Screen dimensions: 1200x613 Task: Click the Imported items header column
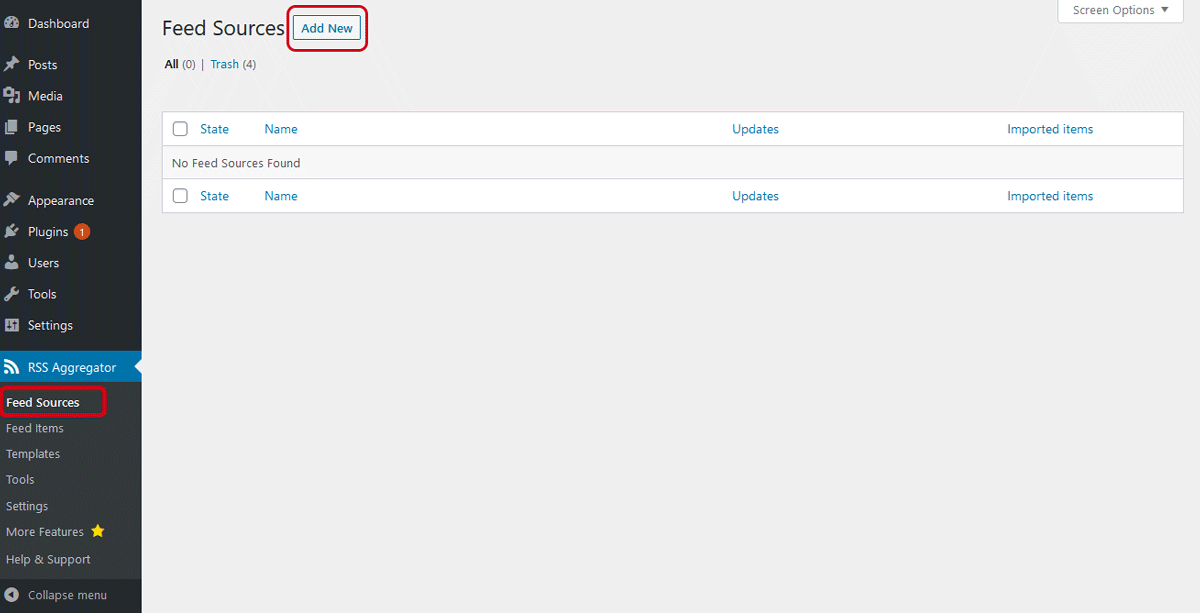1050,129
